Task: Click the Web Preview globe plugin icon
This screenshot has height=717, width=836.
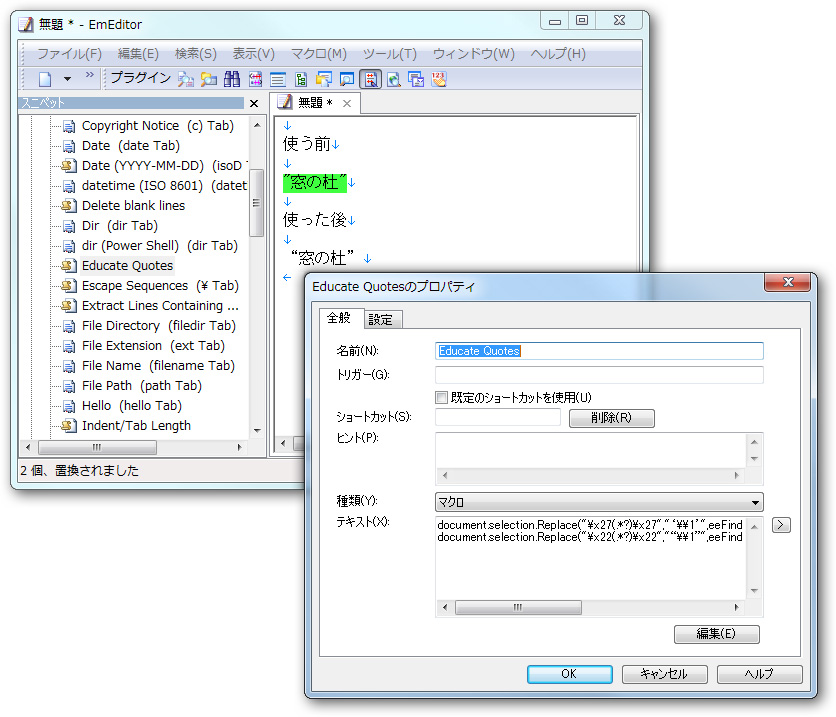Action: pyautogui.click(x=393, y=79)
